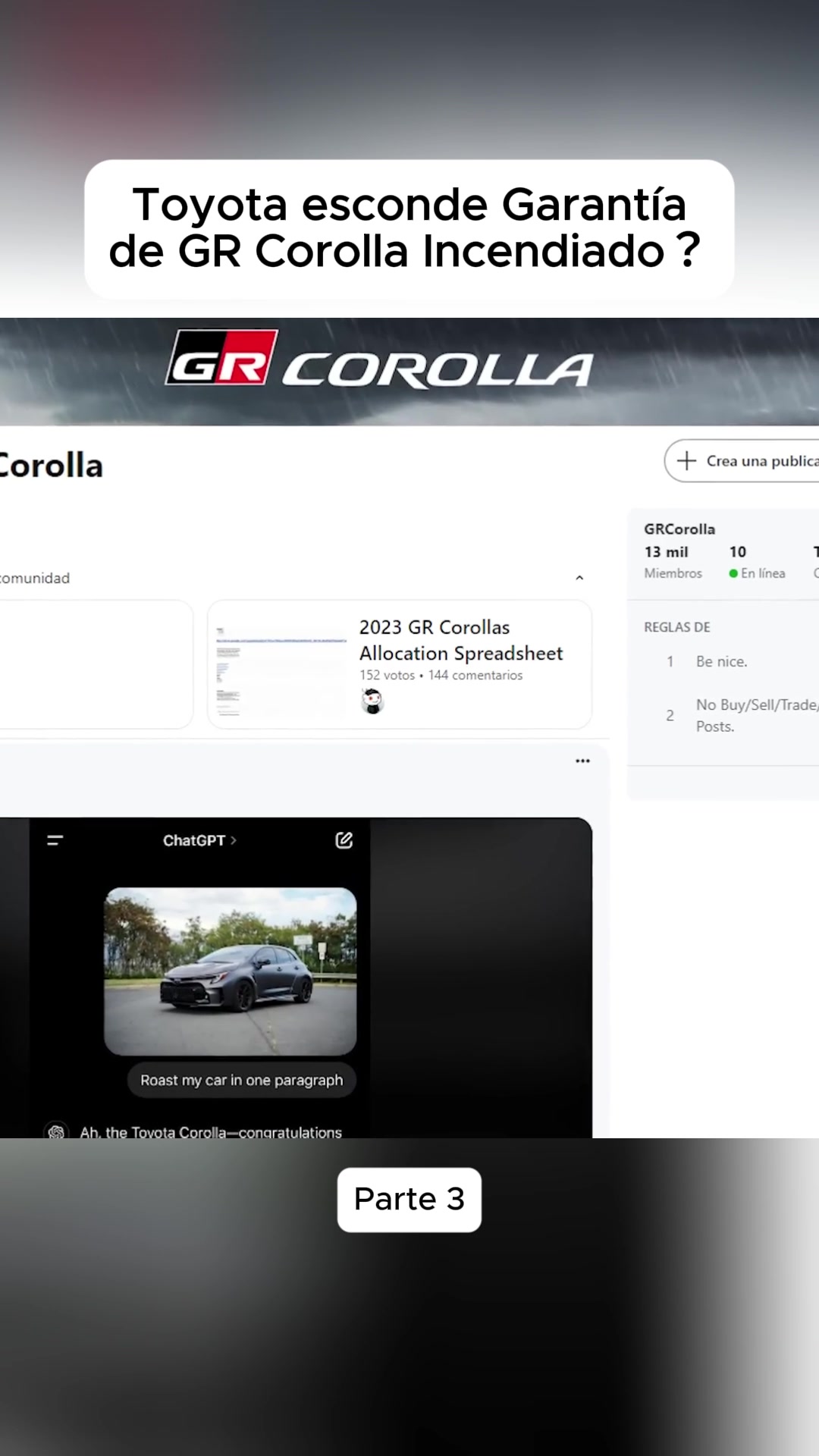The width and height of the screenshot is (819, 1456).
Task: Open spreadsheet post thumbnail preview
Action: (x=281, y=670)
